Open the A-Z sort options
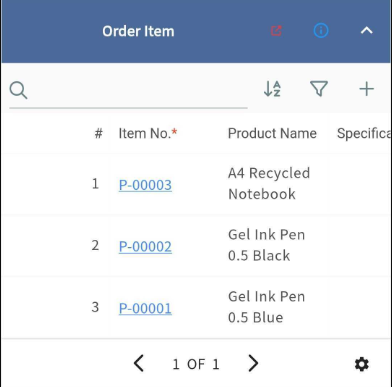 pos(272,89)
